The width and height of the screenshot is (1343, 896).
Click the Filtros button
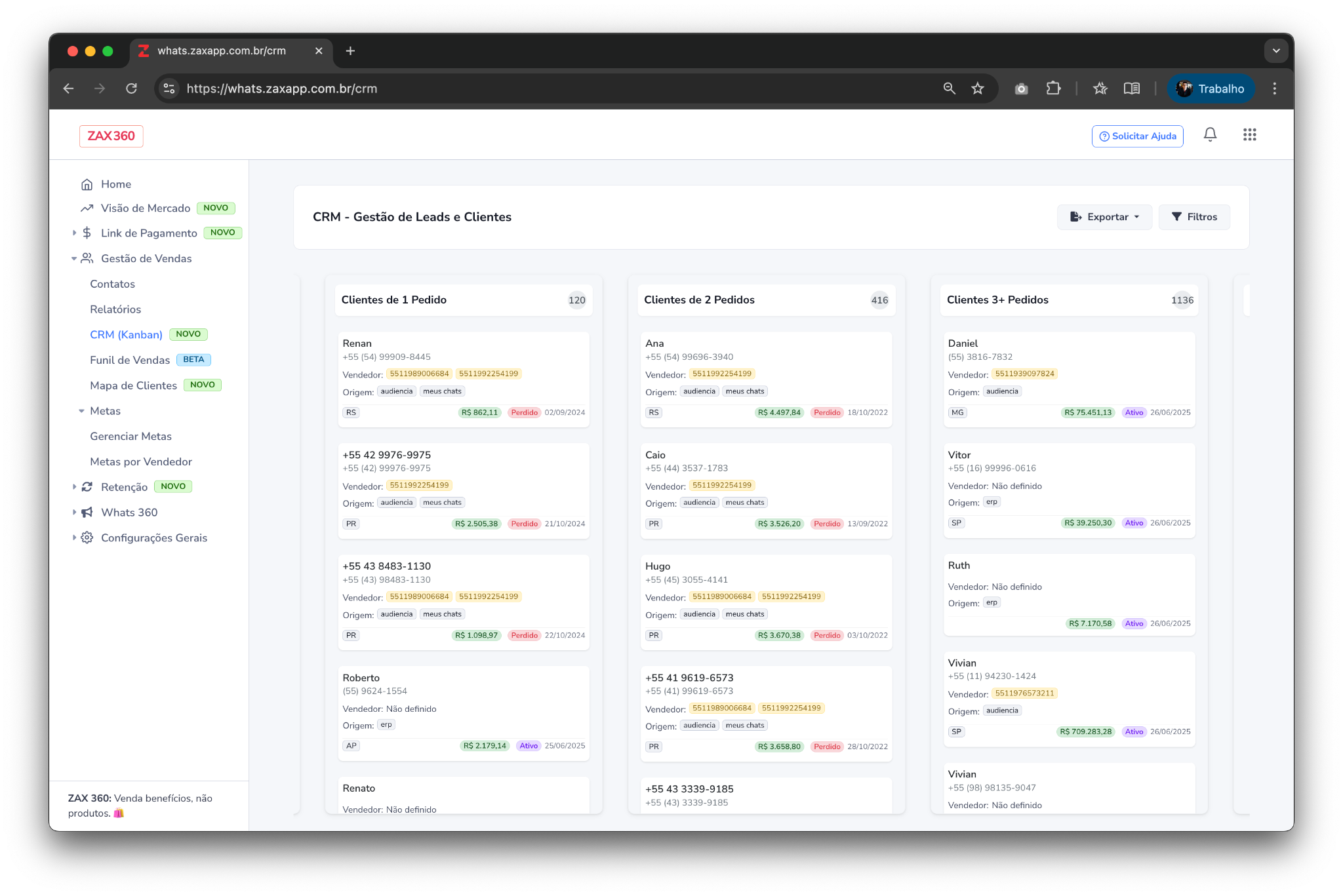[x=1194, y=217]
